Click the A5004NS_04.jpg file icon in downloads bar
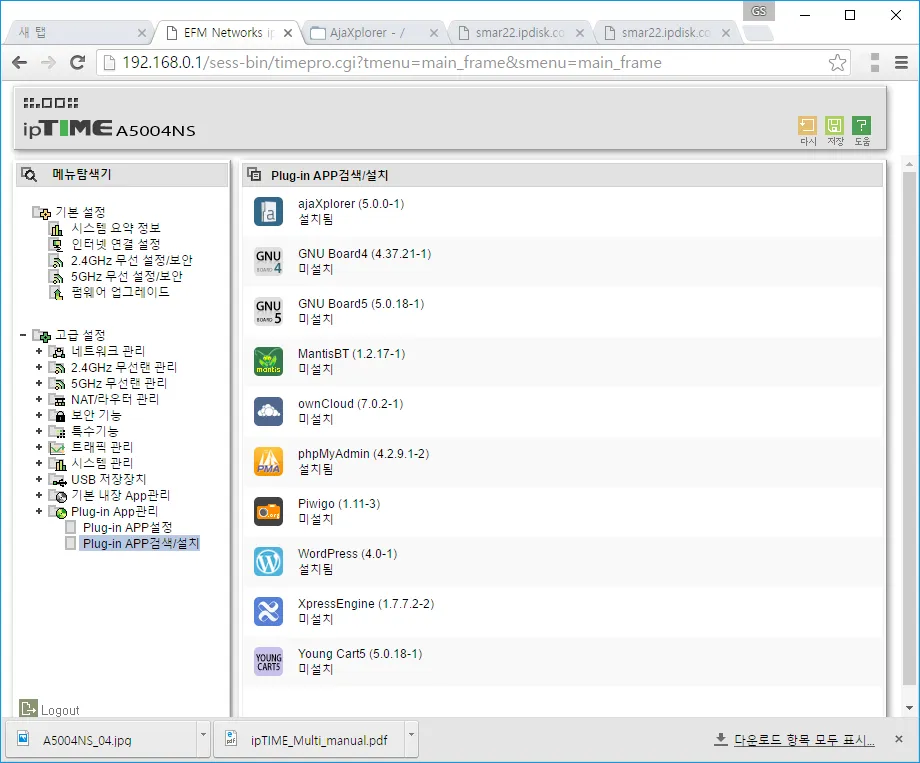The height and width of the screenshot is (763, 920). tap(23, 738)
